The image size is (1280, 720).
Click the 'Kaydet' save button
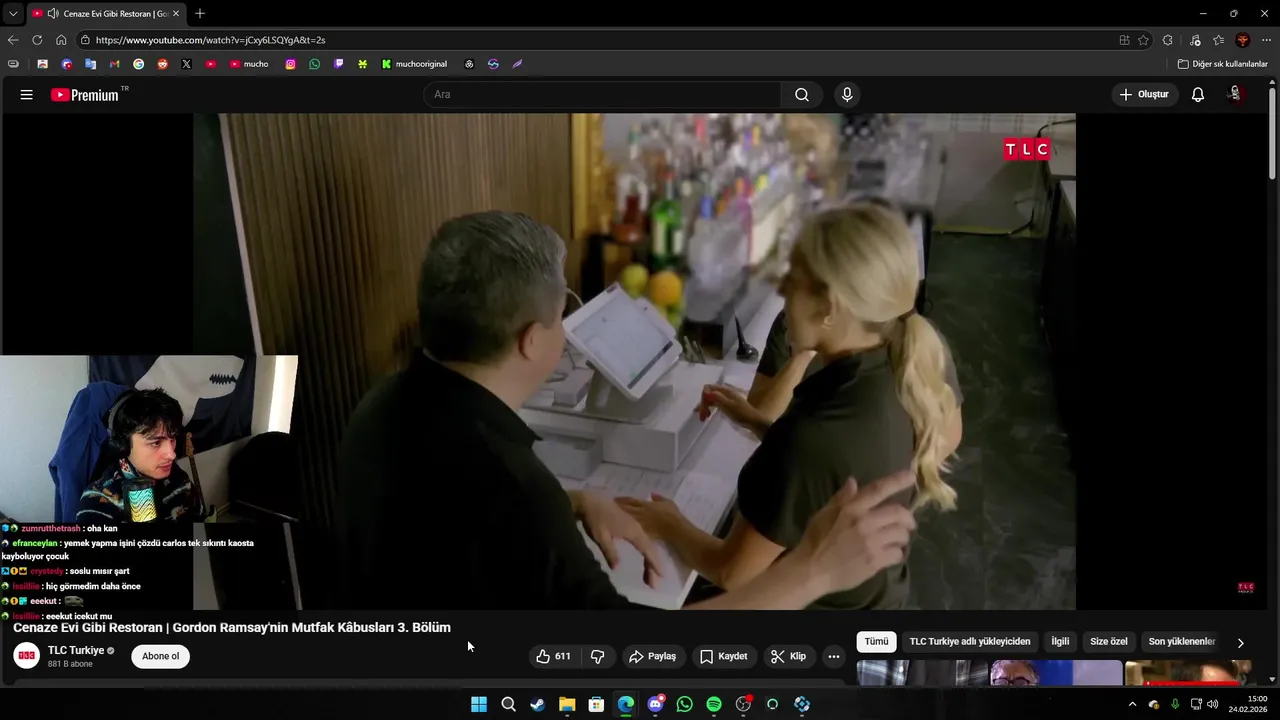point(724,657)
